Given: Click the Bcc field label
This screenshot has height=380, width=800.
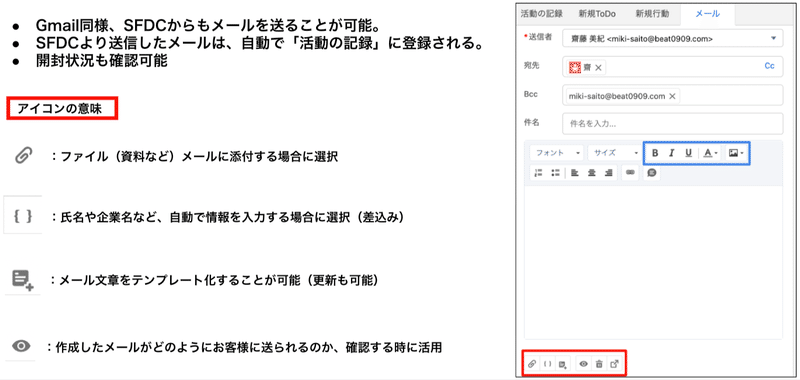Looking at the screenshot, I should 531,94.
